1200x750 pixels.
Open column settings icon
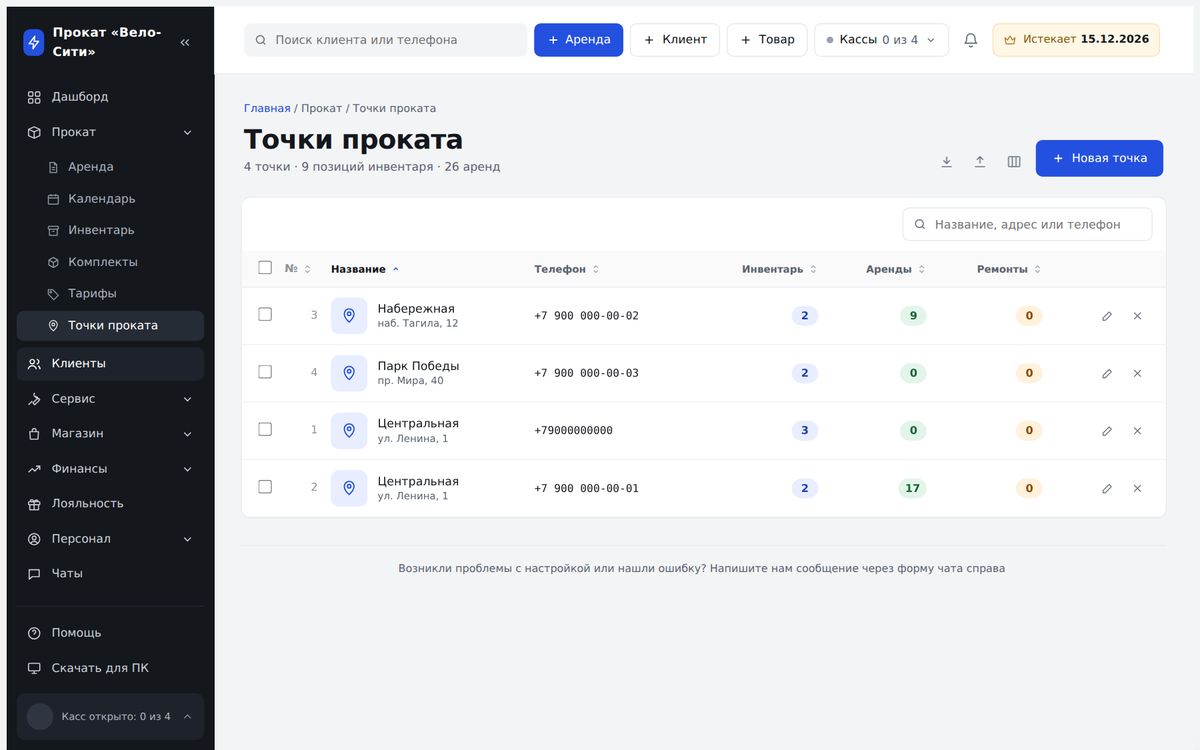(1014, 161)
